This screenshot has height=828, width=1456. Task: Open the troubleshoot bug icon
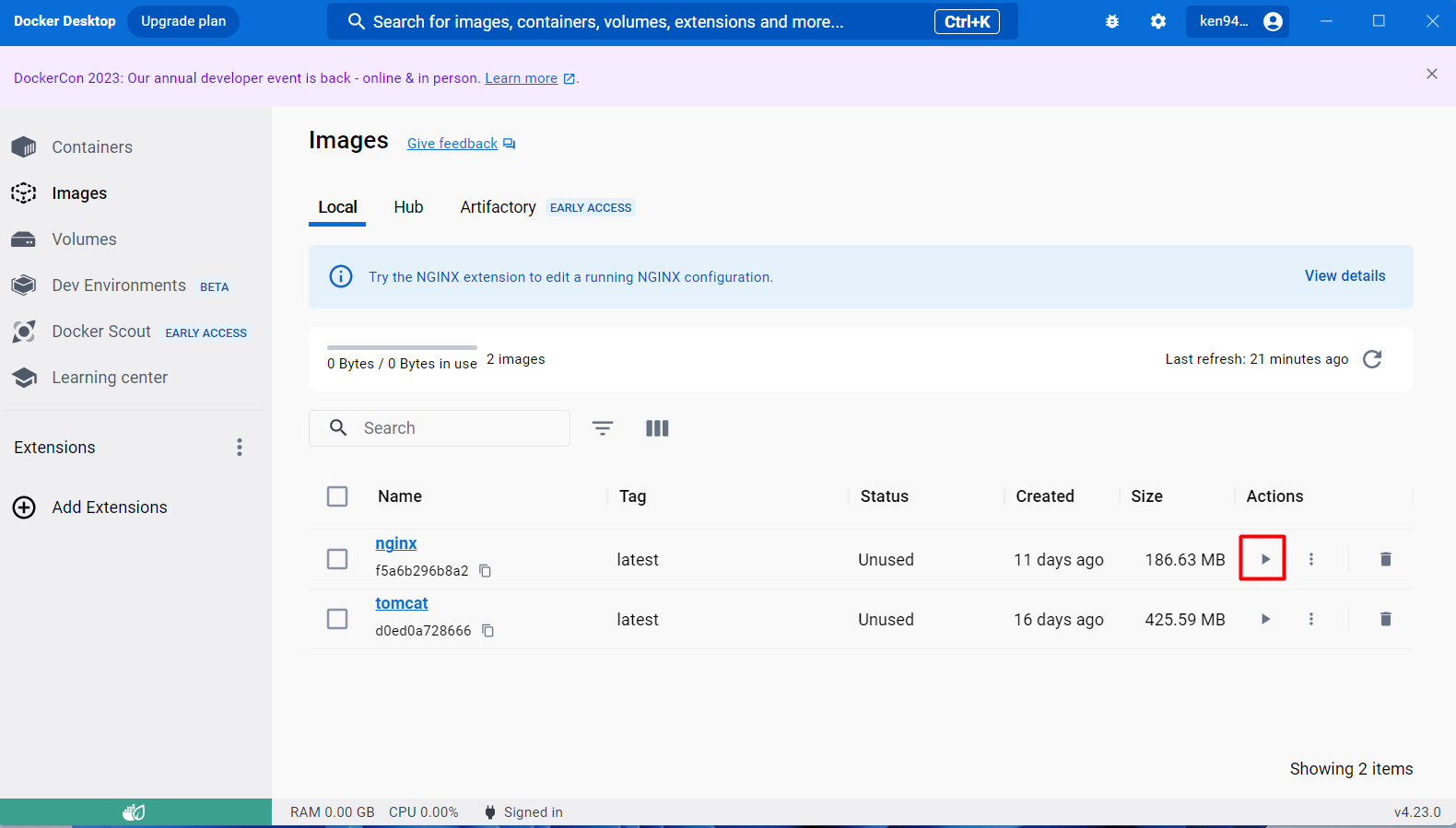point(1112,21)
